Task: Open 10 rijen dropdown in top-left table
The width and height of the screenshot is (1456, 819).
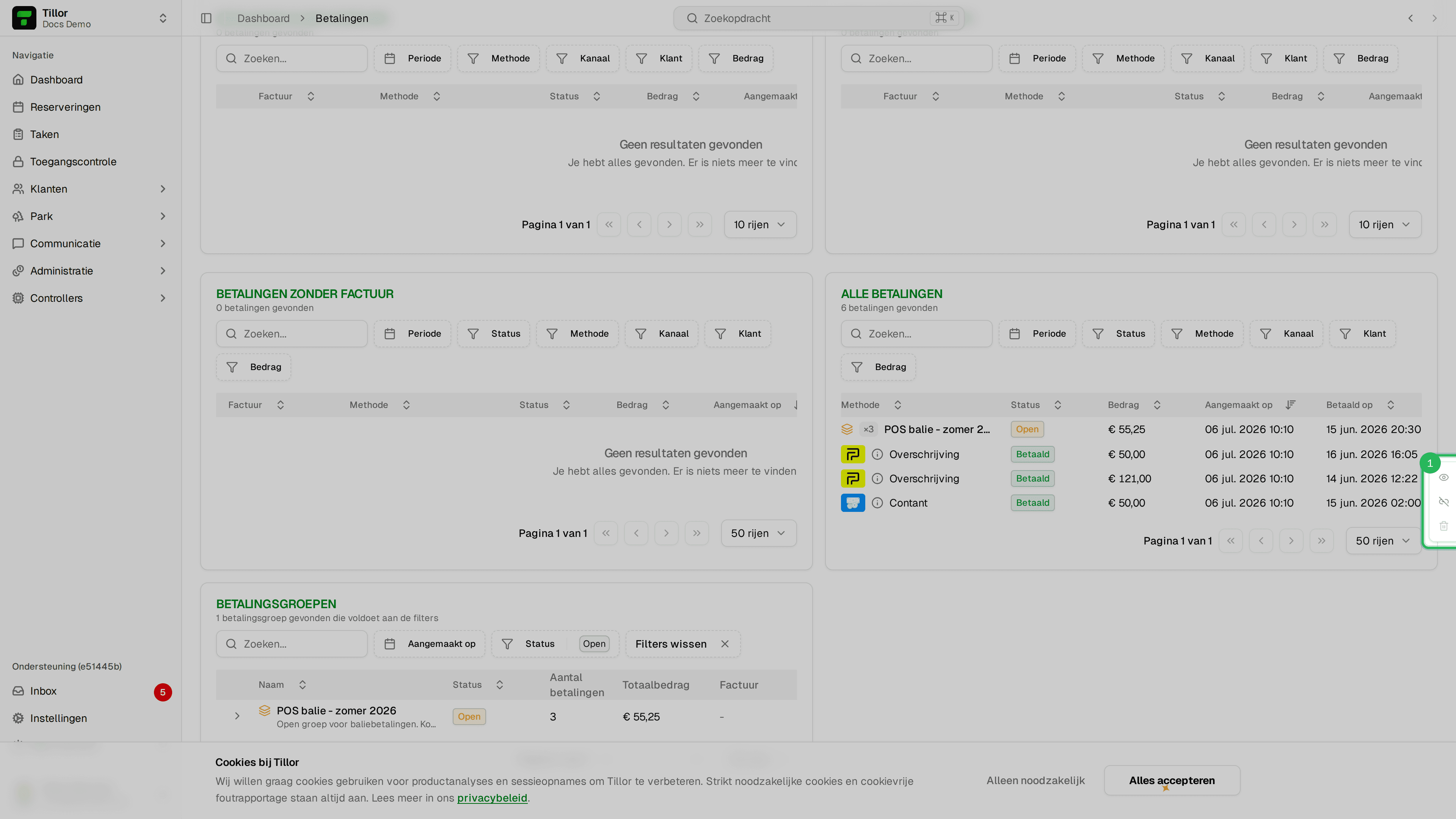Action: click(760, 224)
